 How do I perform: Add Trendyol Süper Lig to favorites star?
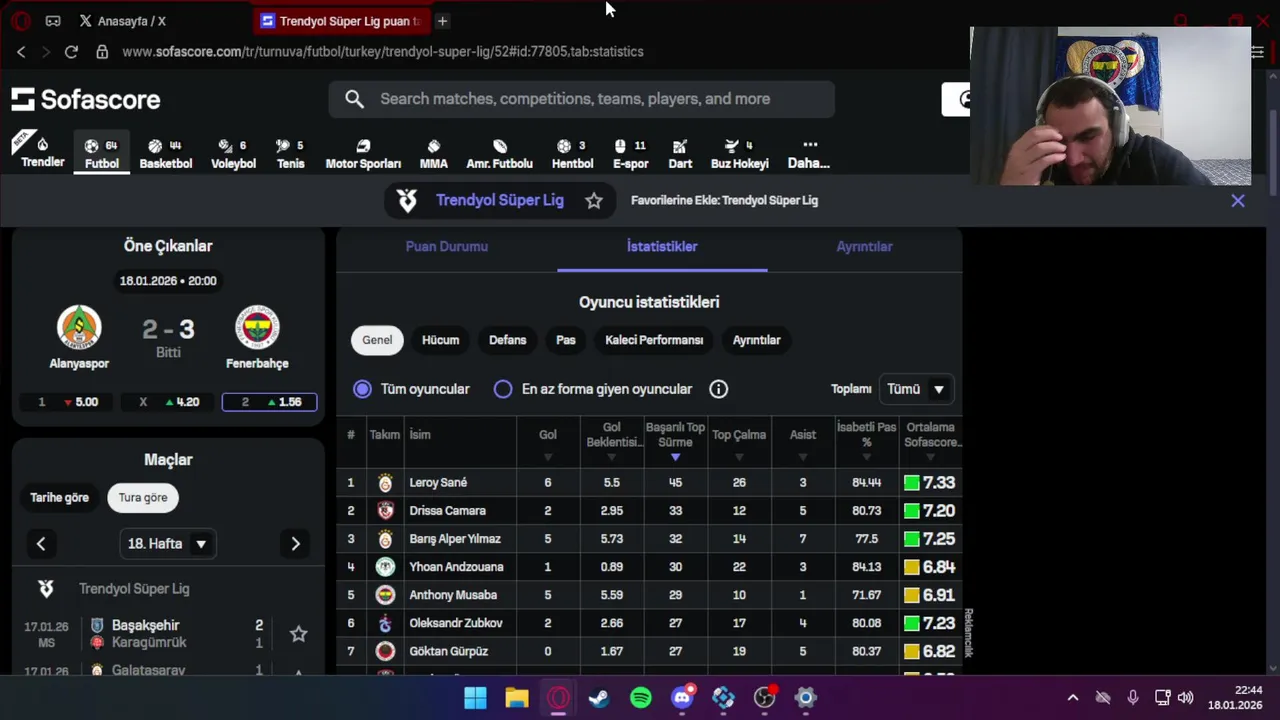point(594,201)
